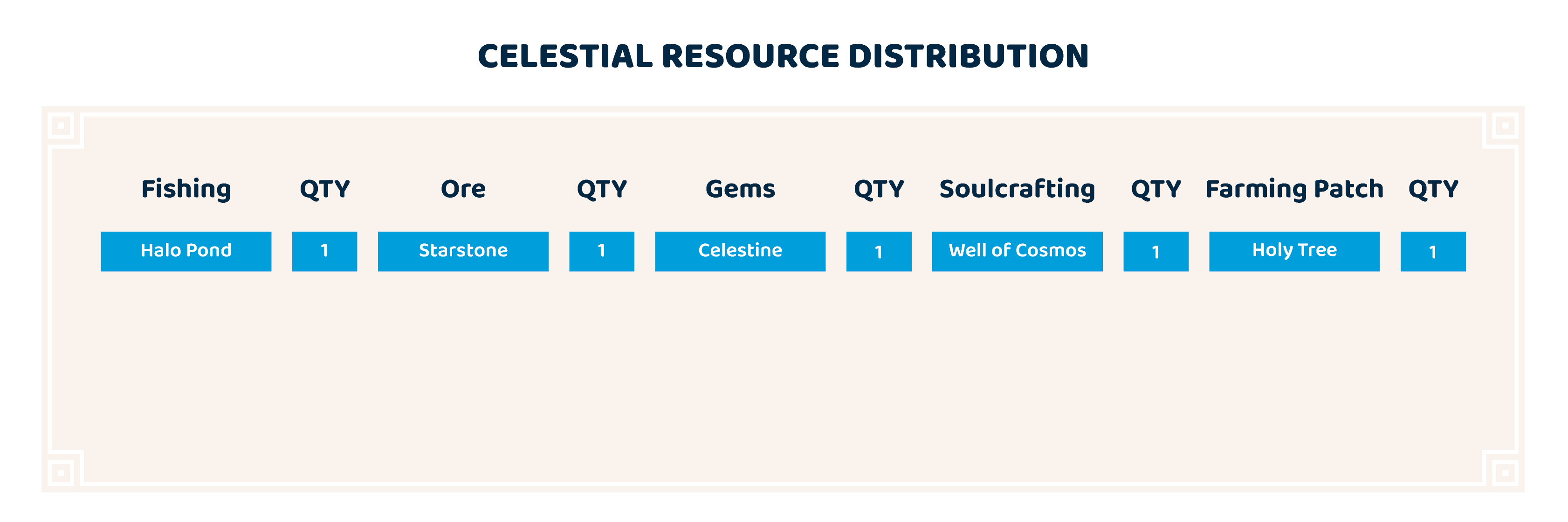Select the Starstone ore cell
Screen dimensions: 1568x522
coord(462,251)
